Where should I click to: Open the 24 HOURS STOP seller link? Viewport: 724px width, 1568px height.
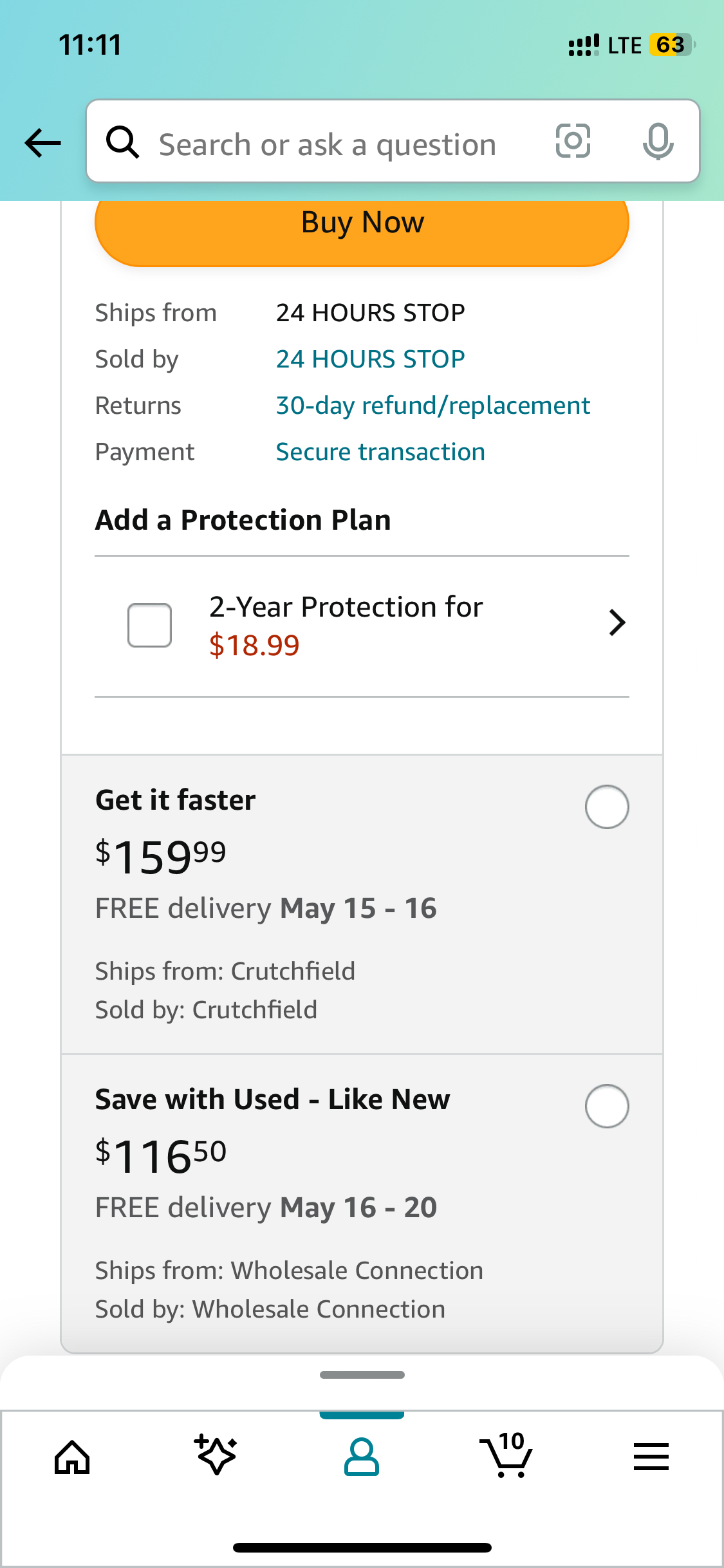[x=370, y=359]
